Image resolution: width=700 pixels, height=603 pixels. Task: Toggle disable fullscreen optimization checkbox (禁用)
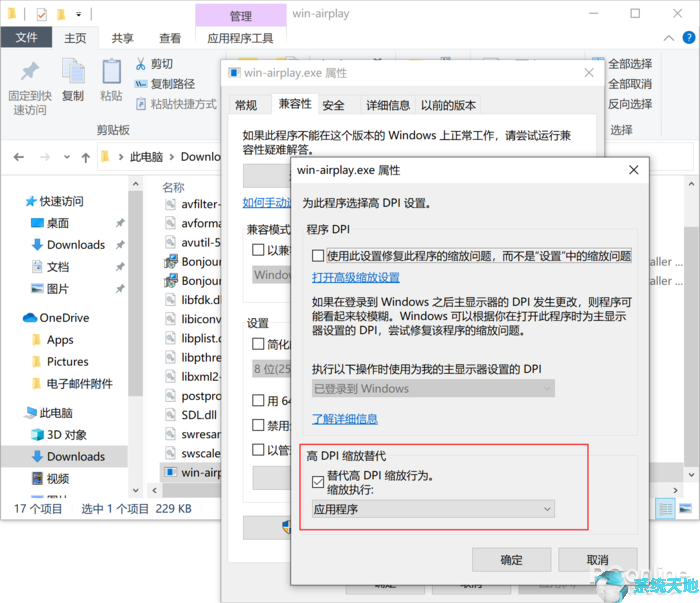258,424
